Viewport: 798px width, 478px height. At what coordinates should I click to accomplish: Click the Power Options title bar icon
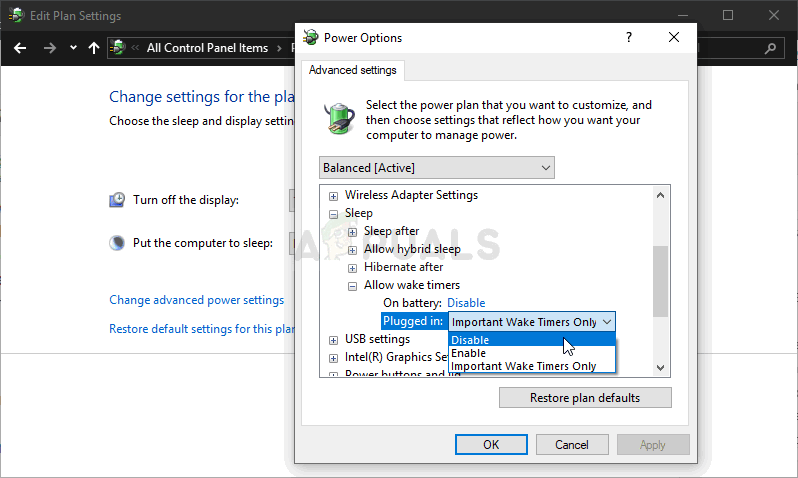click(x=310, y=37)
